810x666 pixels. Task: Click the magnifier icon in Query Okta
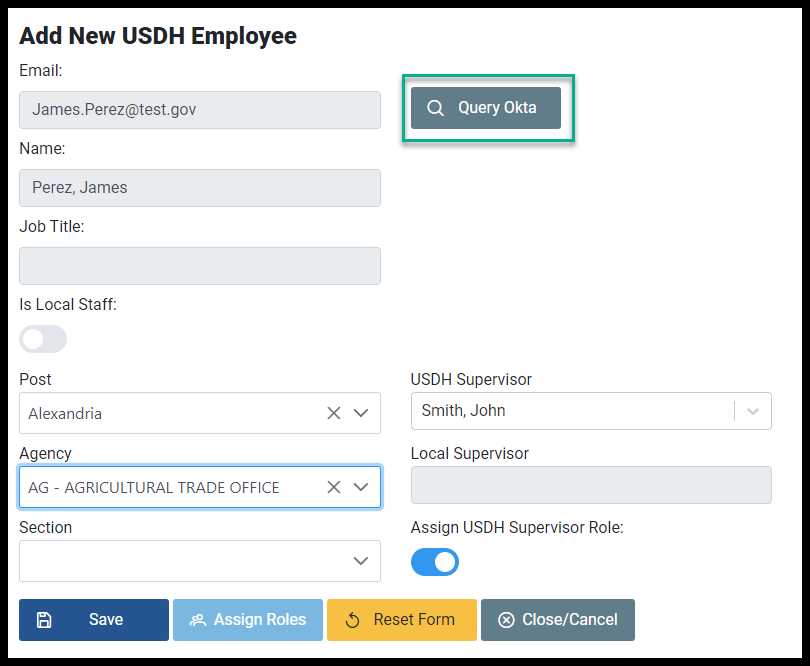[435, 108]
